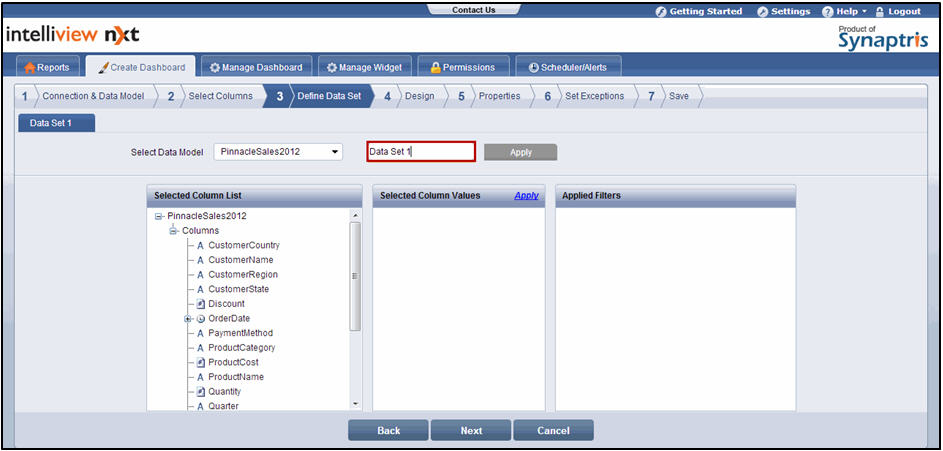Click the Cancel button

click(x=553, y=431)
